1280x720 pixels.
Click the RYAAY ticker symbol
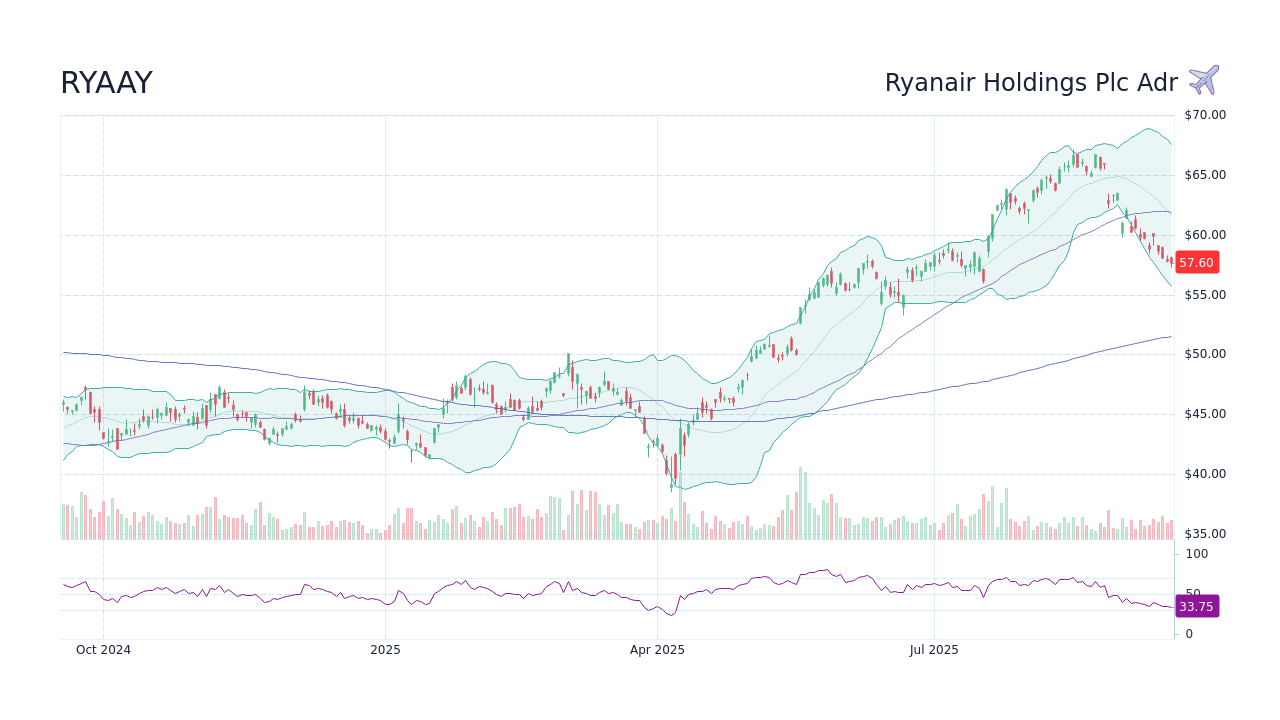pyautogui.click(x=106, y=82)
